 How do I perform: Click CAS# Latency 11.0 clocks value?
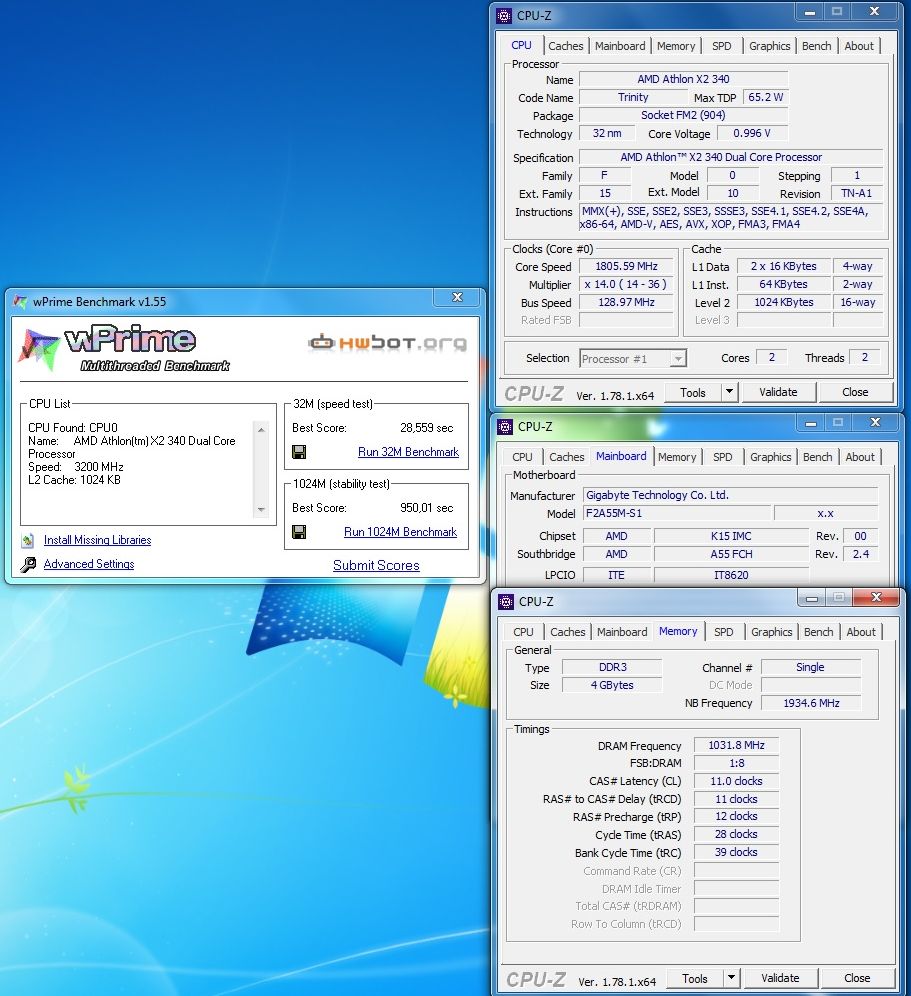[737, 781]
